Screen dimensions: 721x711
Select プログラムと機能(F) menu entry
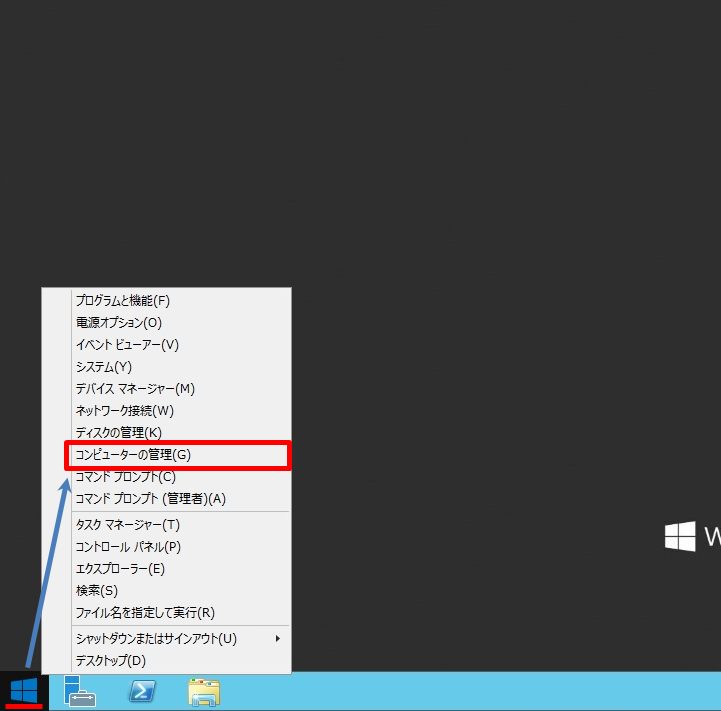tap(166, 301)
